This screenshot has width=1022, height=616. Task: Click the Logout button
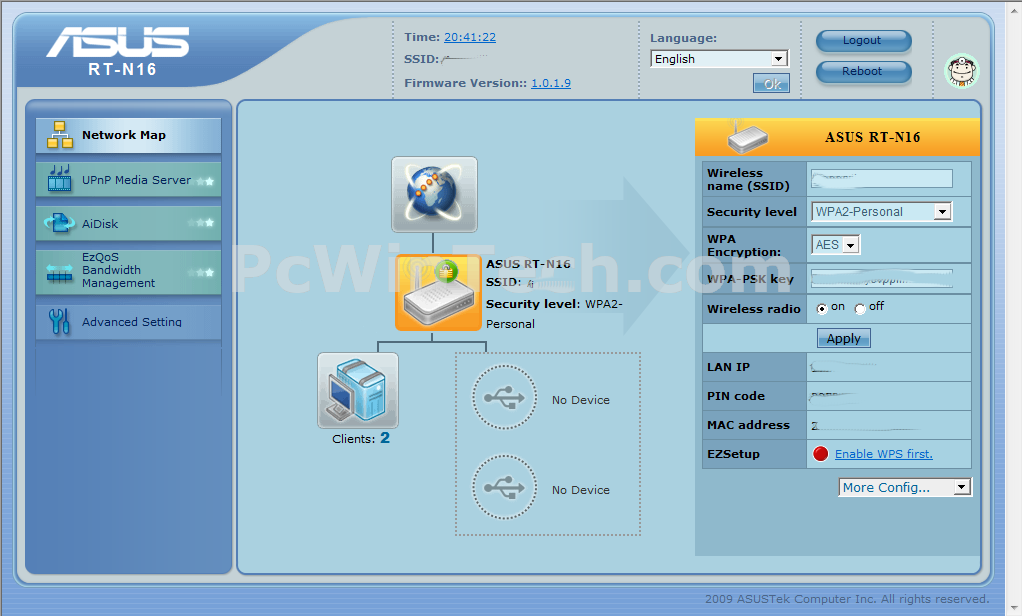coord(864,40)
